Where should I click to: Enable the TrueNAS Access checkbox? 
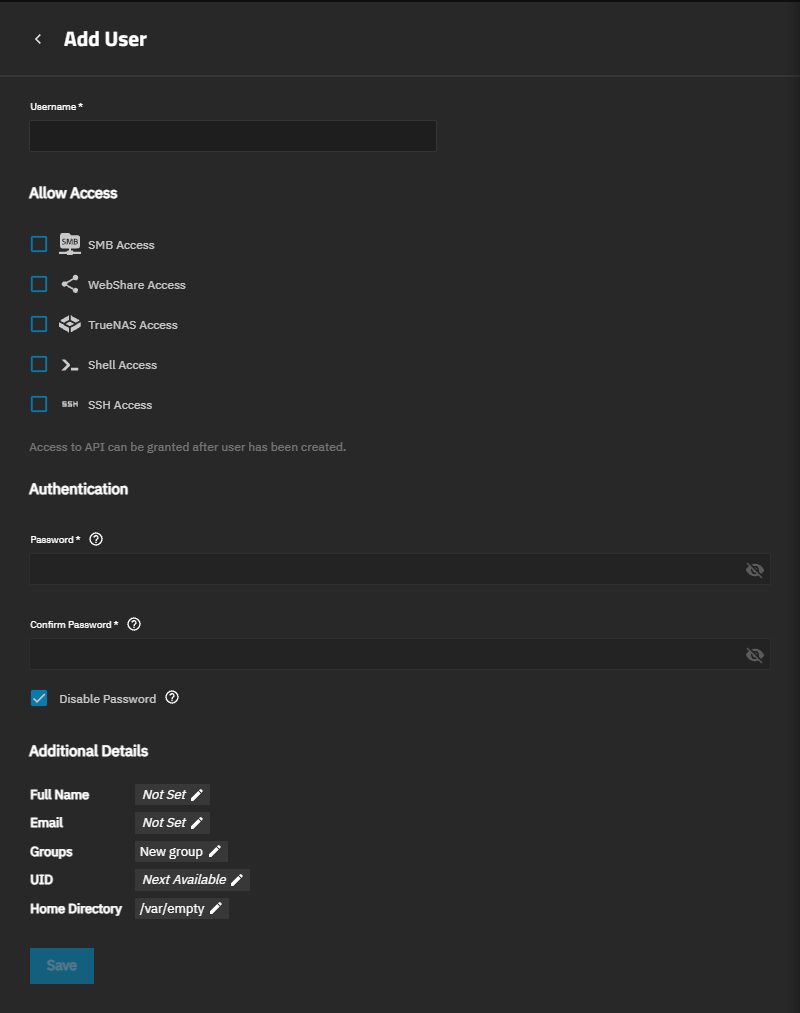[39, 324]
